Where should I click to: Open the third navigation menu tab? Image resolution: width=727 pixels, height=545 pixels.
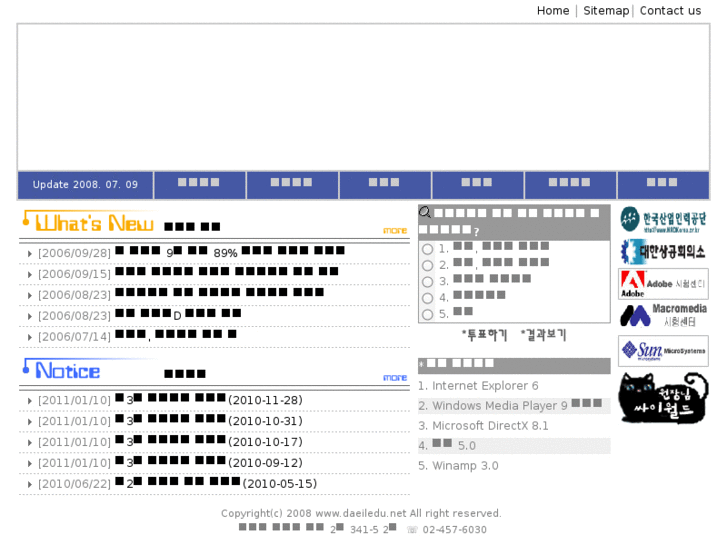click(385, 185)
